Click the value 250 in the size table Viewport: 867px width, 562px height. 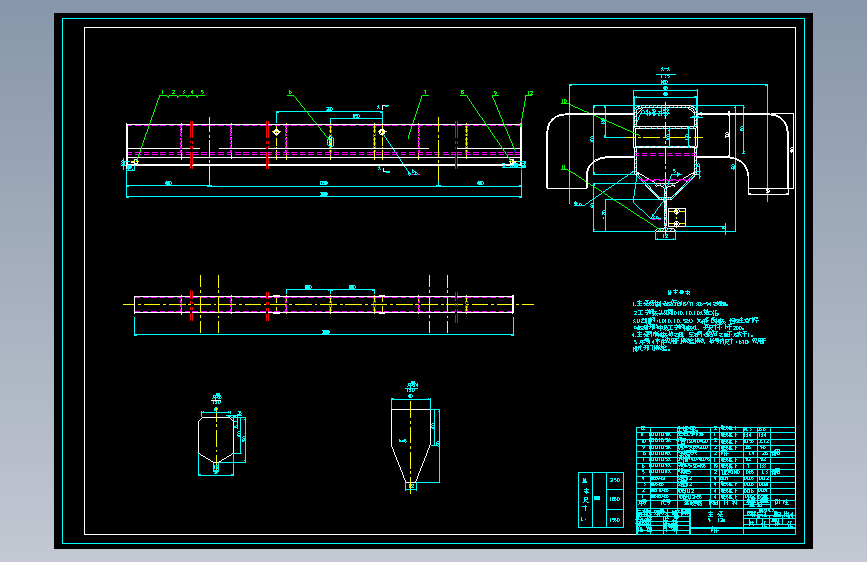[x=614, y=480]
